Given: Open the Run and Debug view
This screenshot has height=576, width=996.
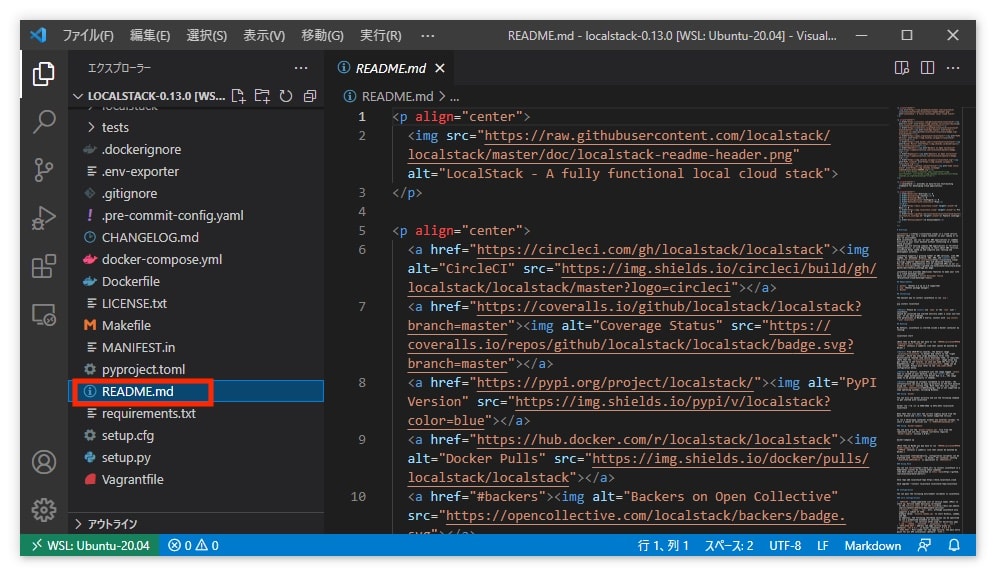Looking at the screenshot, I should coord(43,218).
